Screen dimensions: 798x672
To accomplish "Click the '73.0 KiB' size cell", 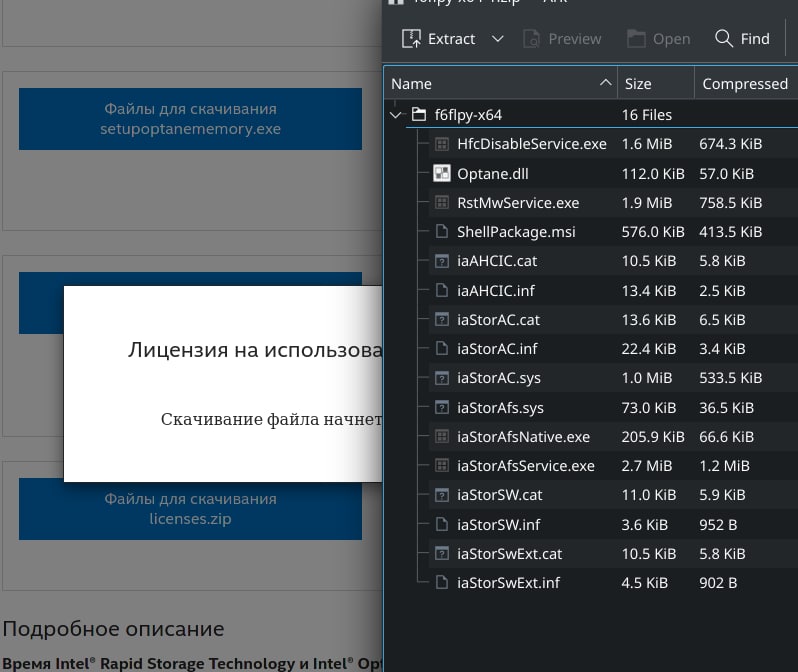I will 649,408.
